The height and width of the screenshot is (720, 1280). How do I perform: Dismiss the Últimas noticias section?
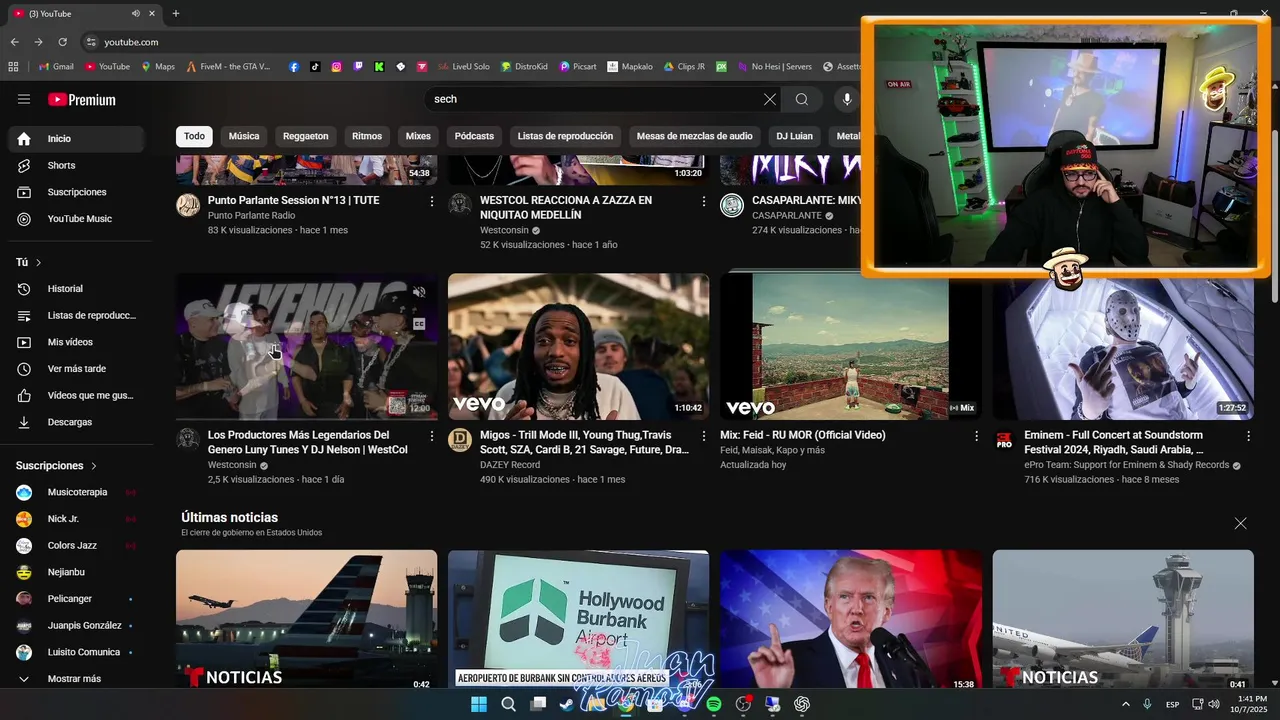pos(1240,523)
